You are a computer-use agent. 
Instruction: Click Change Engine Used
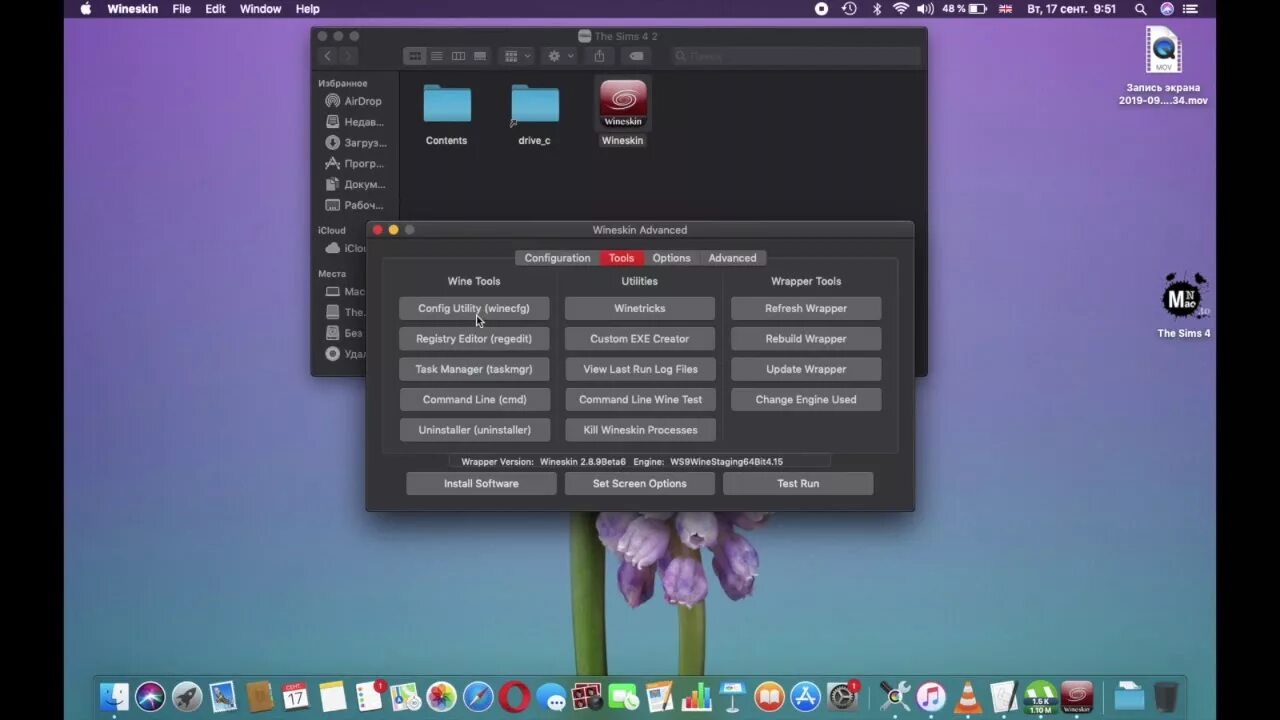pyautogui.click(x=806, y=399)
